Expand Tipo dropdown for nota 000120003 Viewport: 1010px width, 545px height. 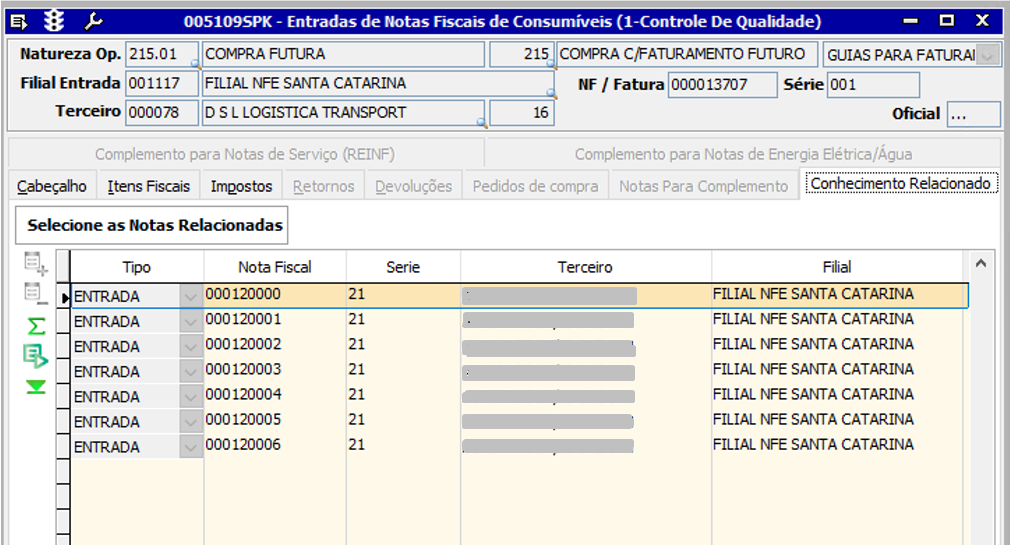pos(190,372)
